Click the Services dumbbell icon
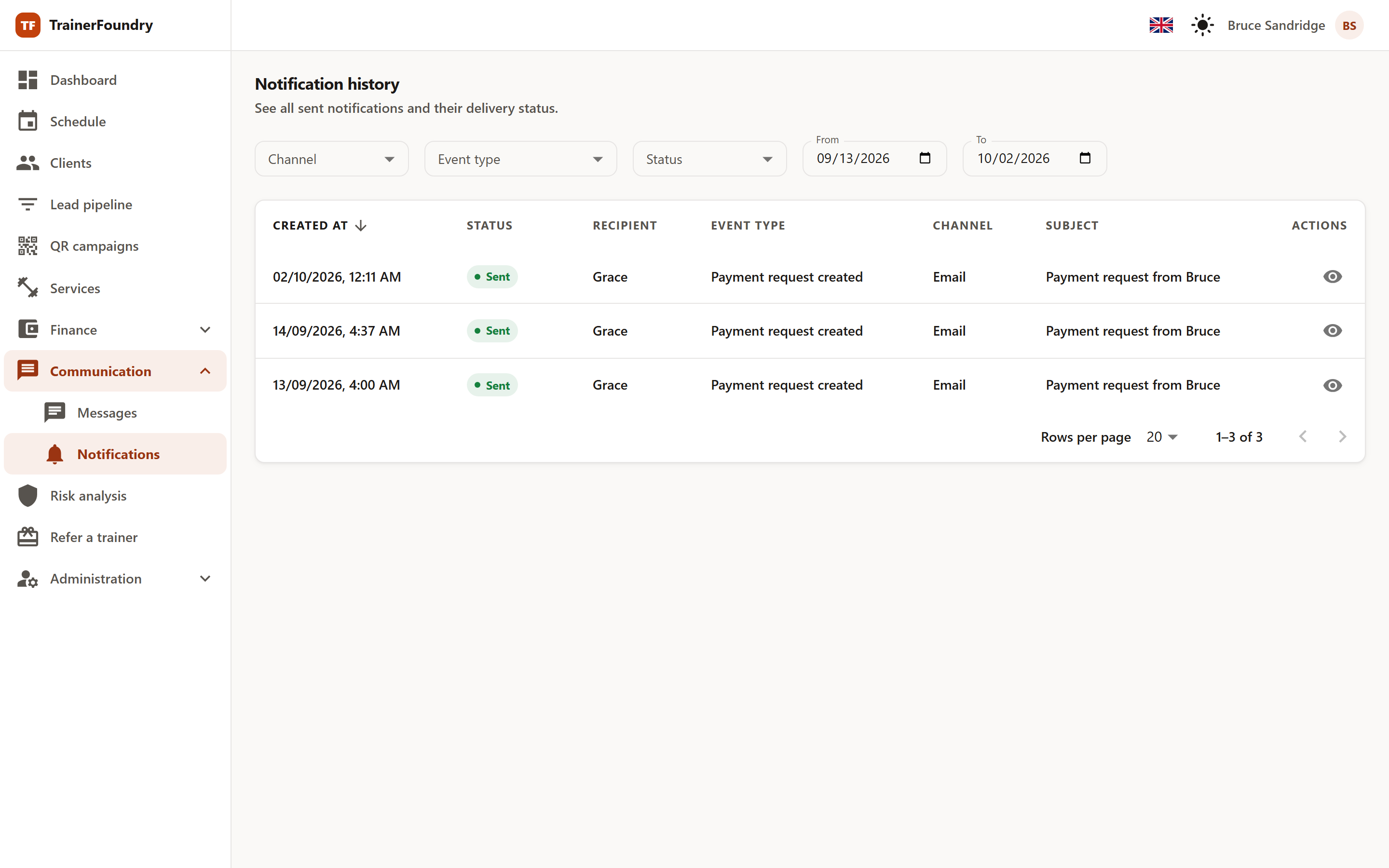The image size is (1389, 868). 27,287
